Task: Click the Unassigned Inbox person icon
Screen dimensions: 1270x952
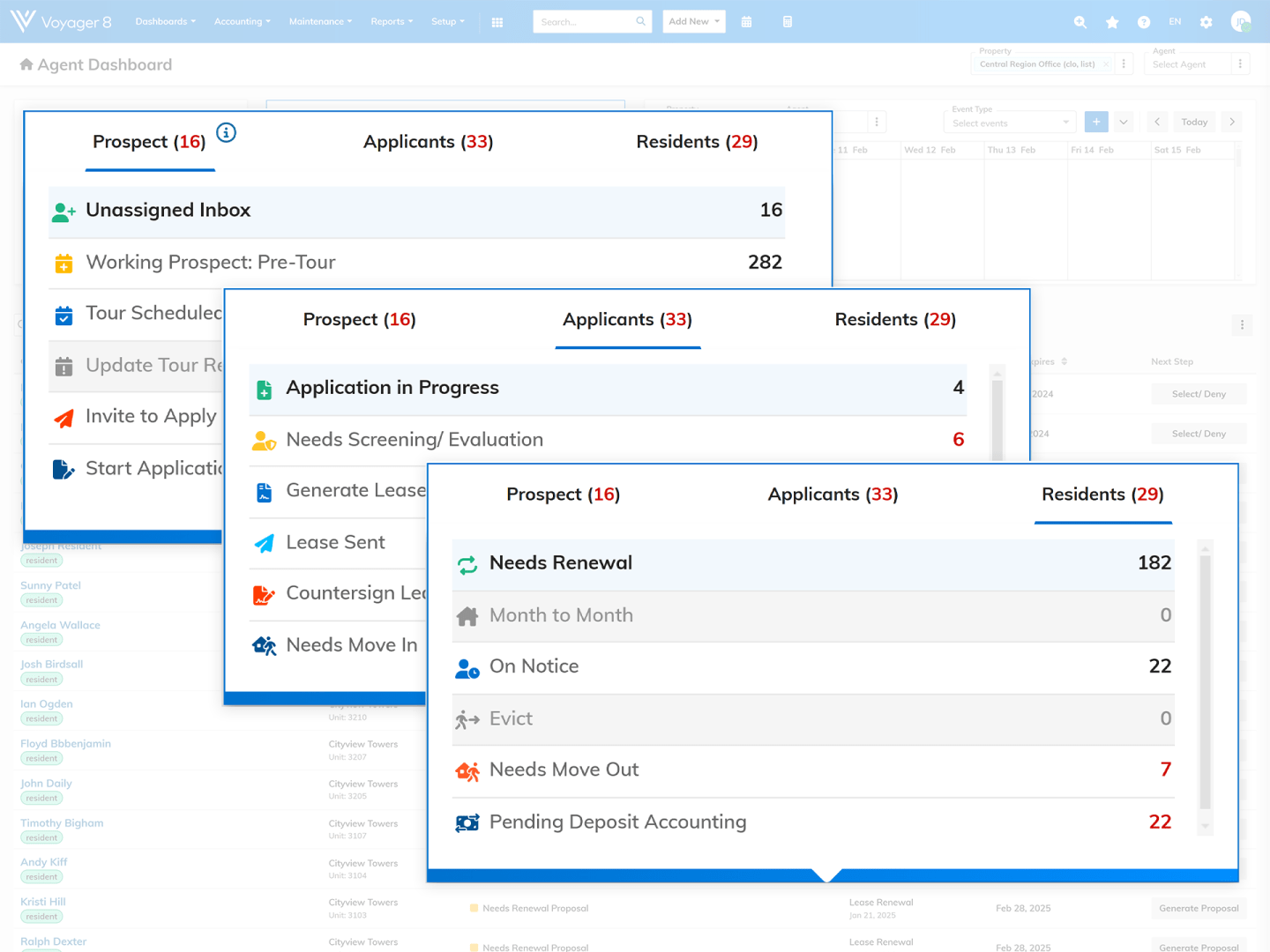Action: [63, 212]
